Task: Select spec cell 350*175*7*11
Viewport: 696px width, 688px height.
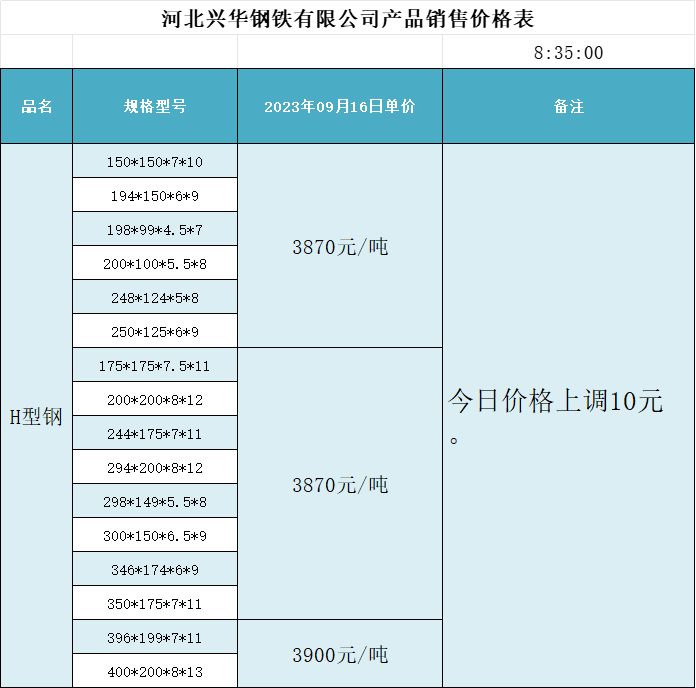Action: [x=155, y=603]
